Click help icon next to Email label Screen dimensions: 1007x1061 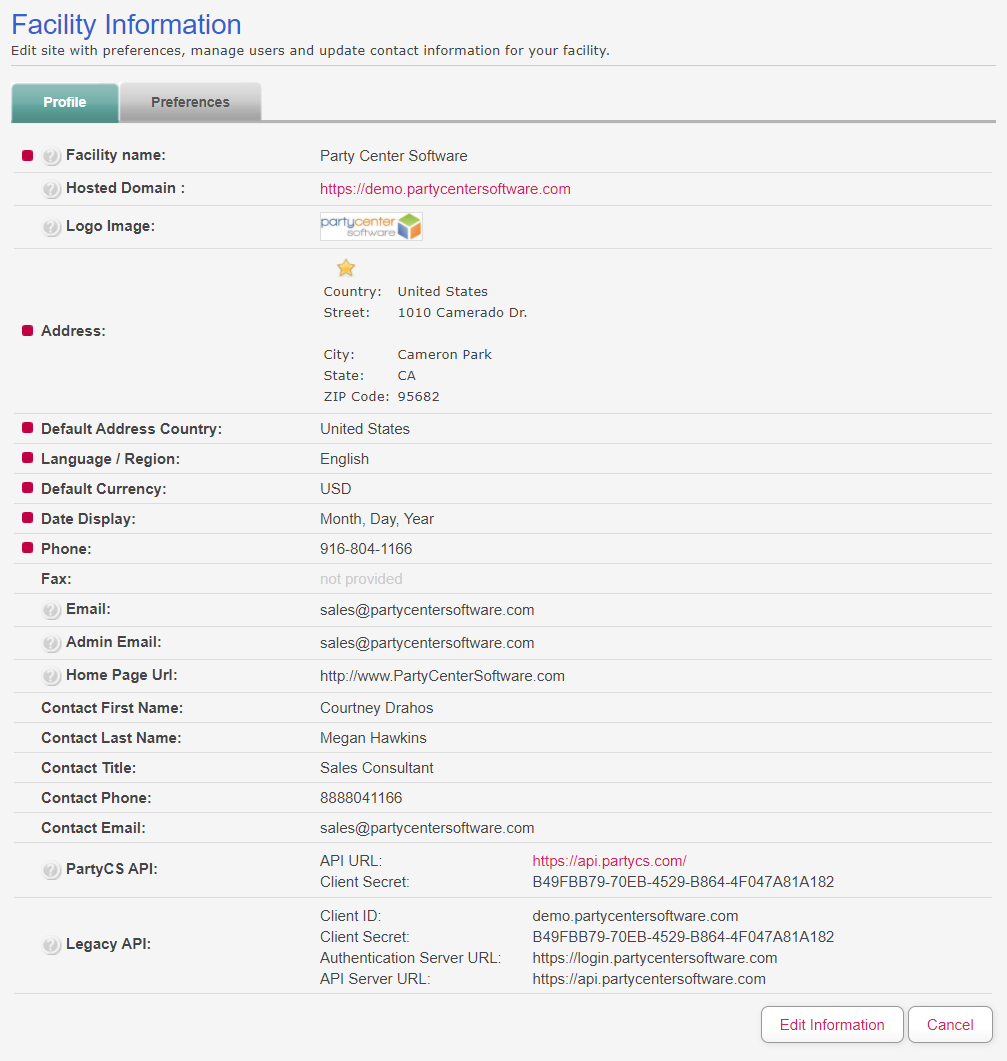51,610
